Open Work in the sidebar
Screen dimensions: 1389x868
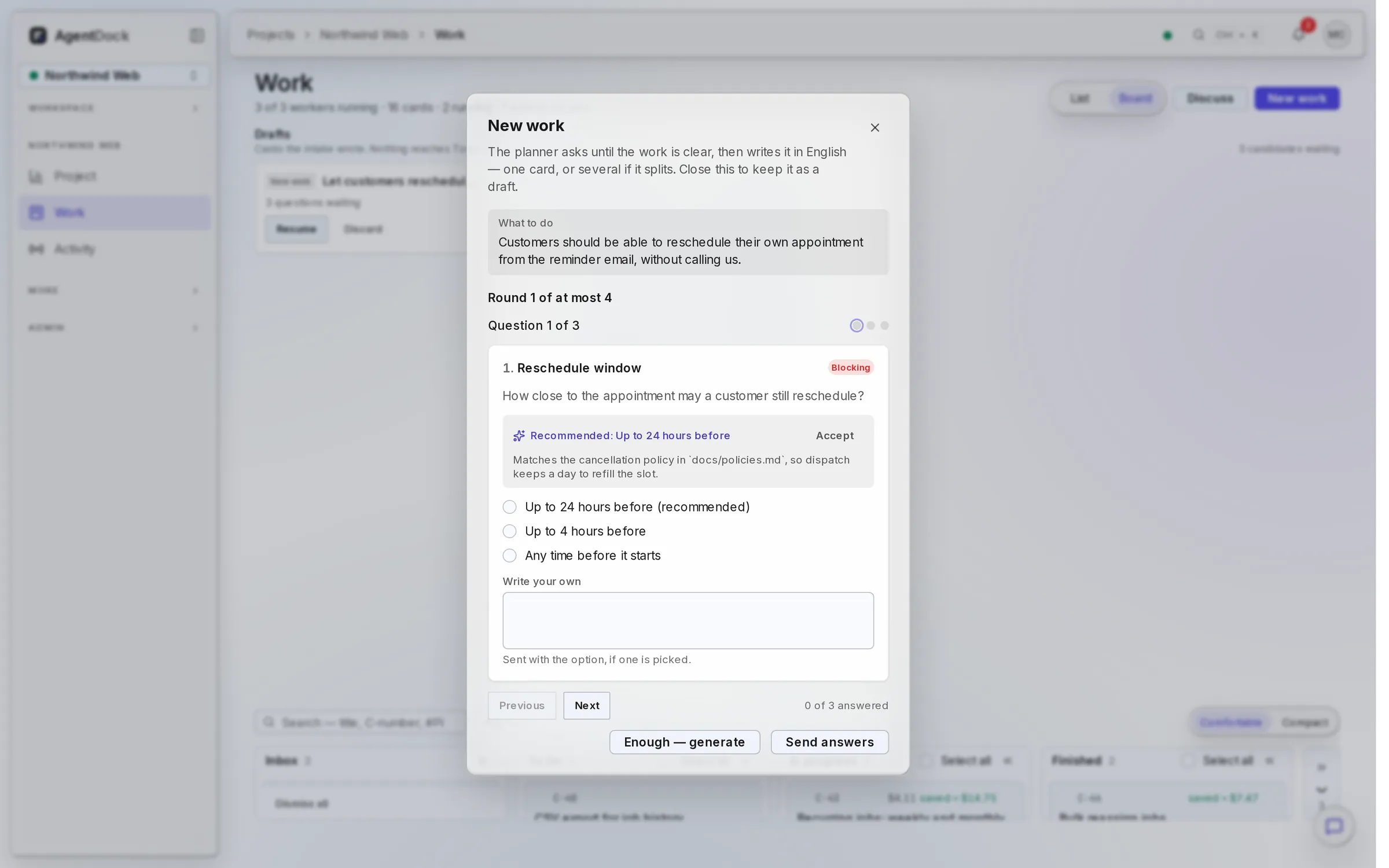click(115, 212)
